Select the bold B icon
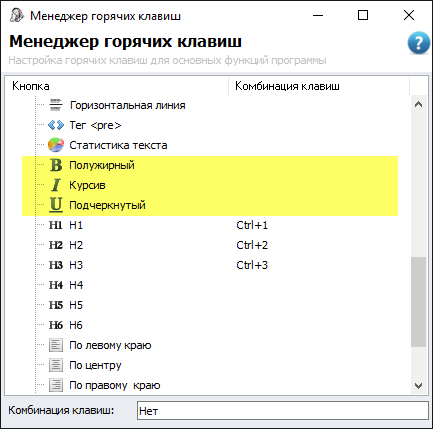This screenshot has height=429, width=433. [56, 165]
